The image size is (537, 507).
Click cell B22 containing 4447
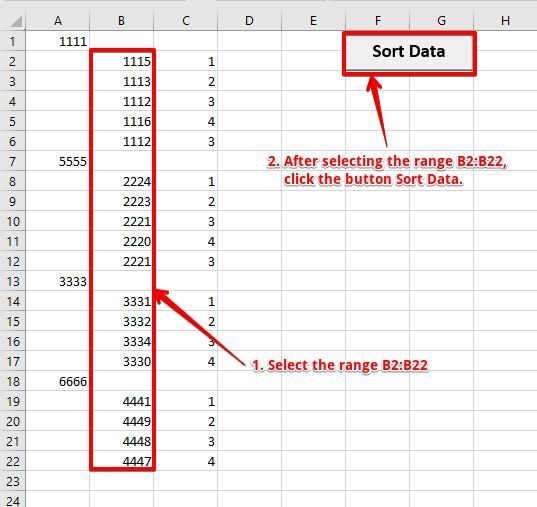[x=122, y=461]
